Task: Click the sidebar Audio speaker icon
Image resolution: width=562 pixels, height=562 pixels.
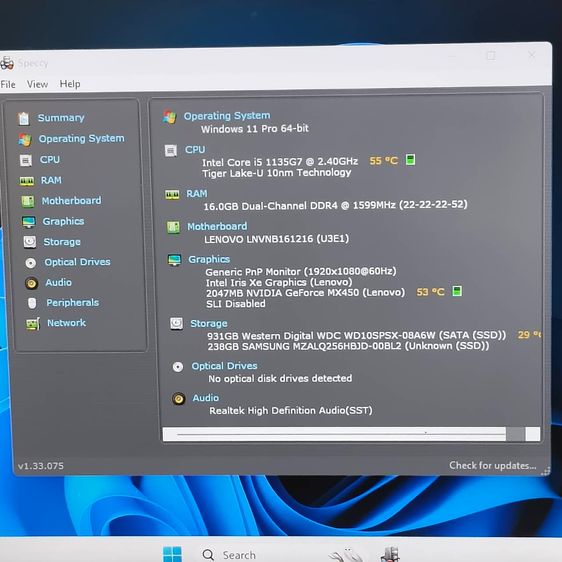Action: point(32,284)
